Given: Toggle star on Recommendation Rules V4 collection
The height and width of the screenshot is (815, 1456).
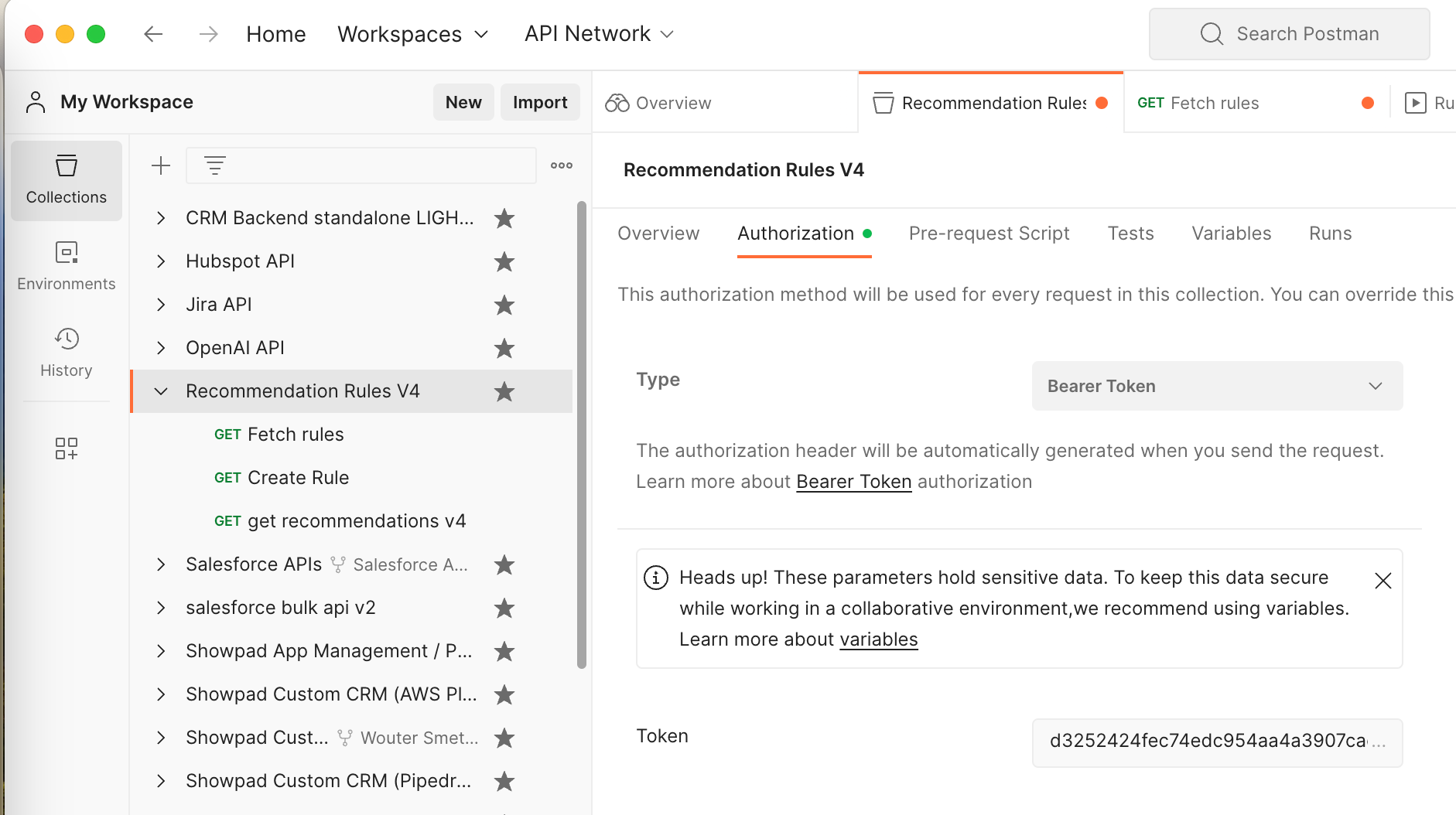Looking at the screenshot, I should pos(504,392).
